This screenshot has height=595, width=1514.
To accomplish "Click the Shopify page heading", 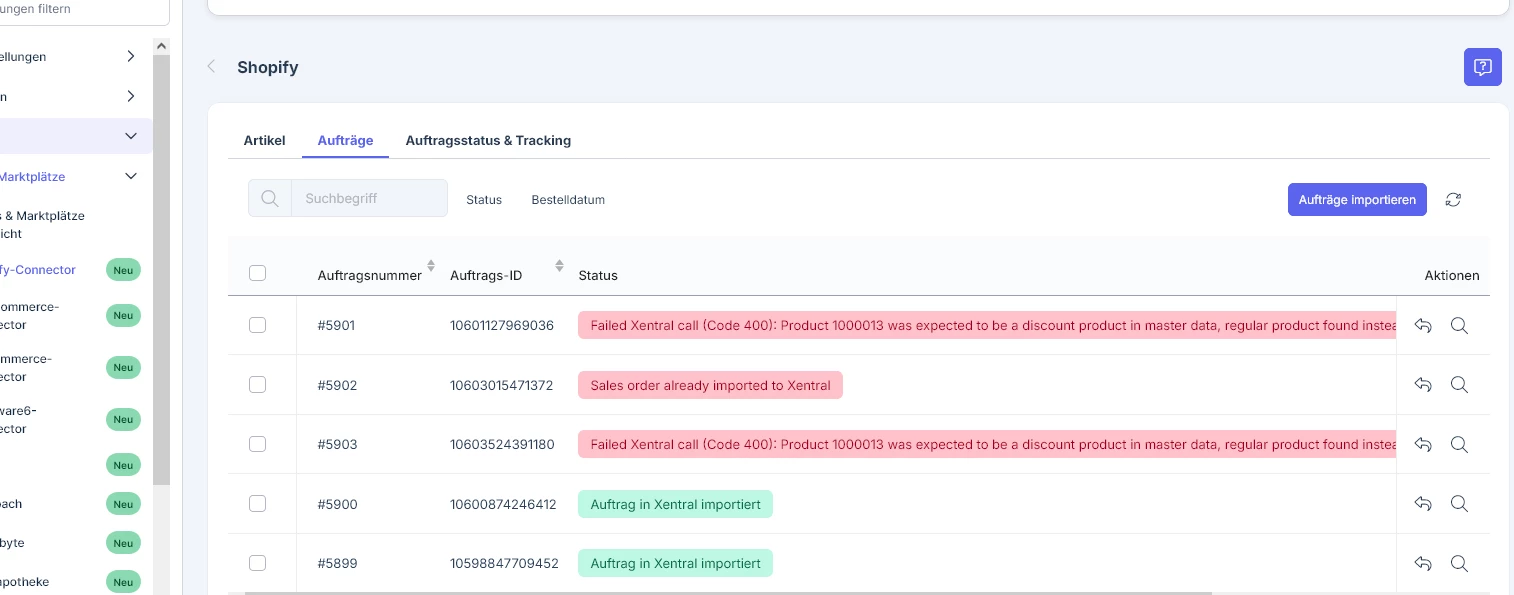I will pos(268,67).
